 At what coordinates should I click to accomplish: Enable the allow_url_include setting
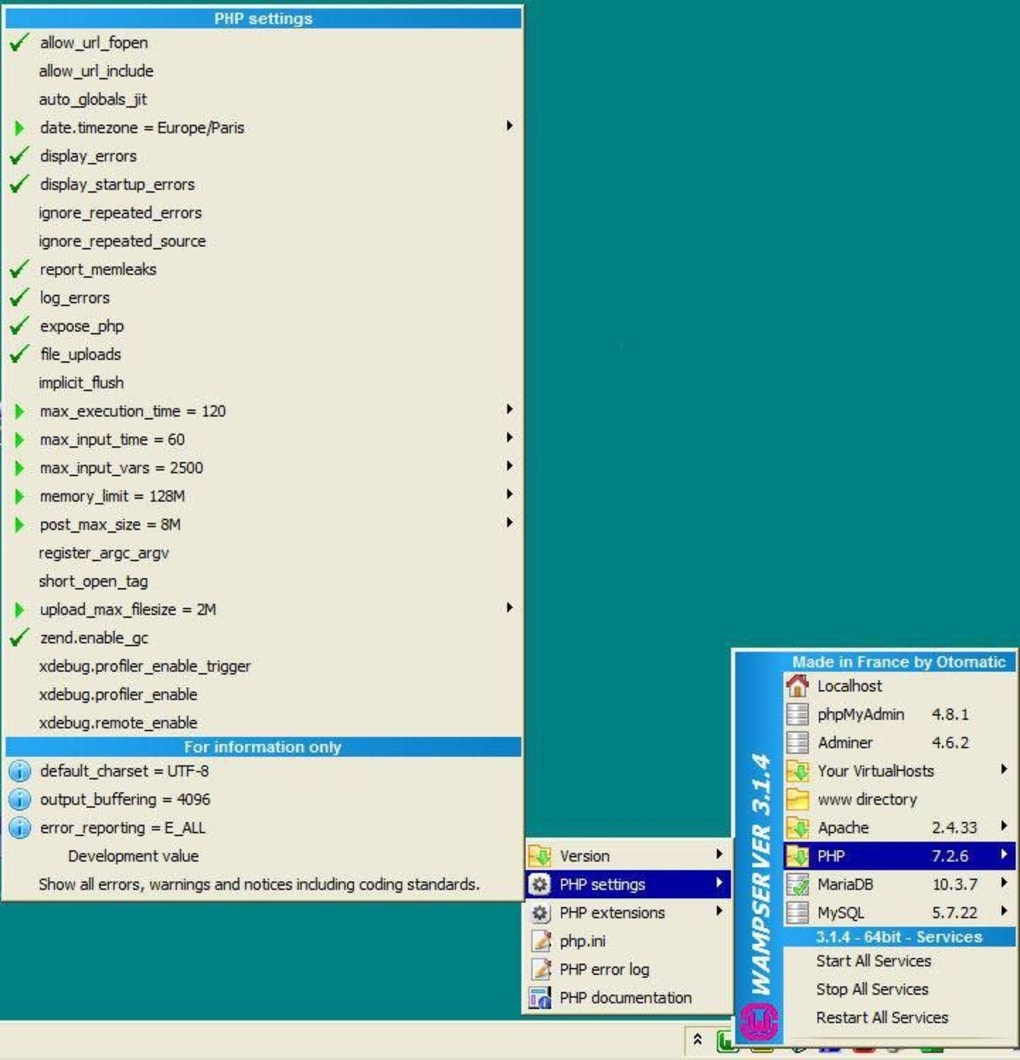pos(96,71)
